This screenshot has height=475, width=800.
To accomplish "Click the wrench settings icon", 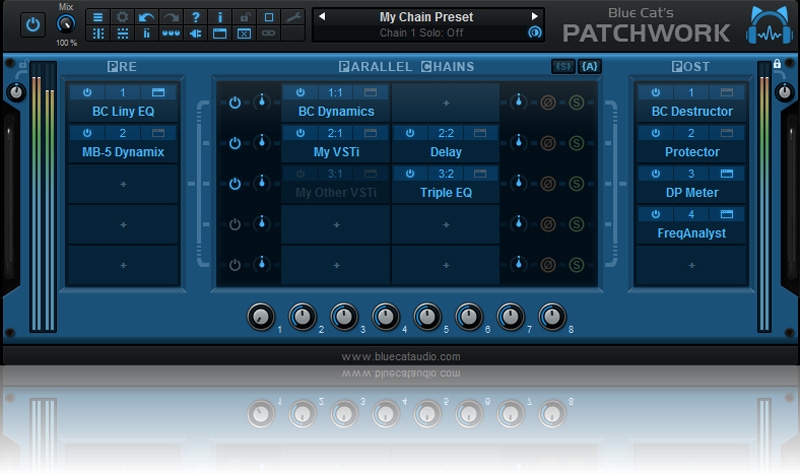I will (293, 17).
